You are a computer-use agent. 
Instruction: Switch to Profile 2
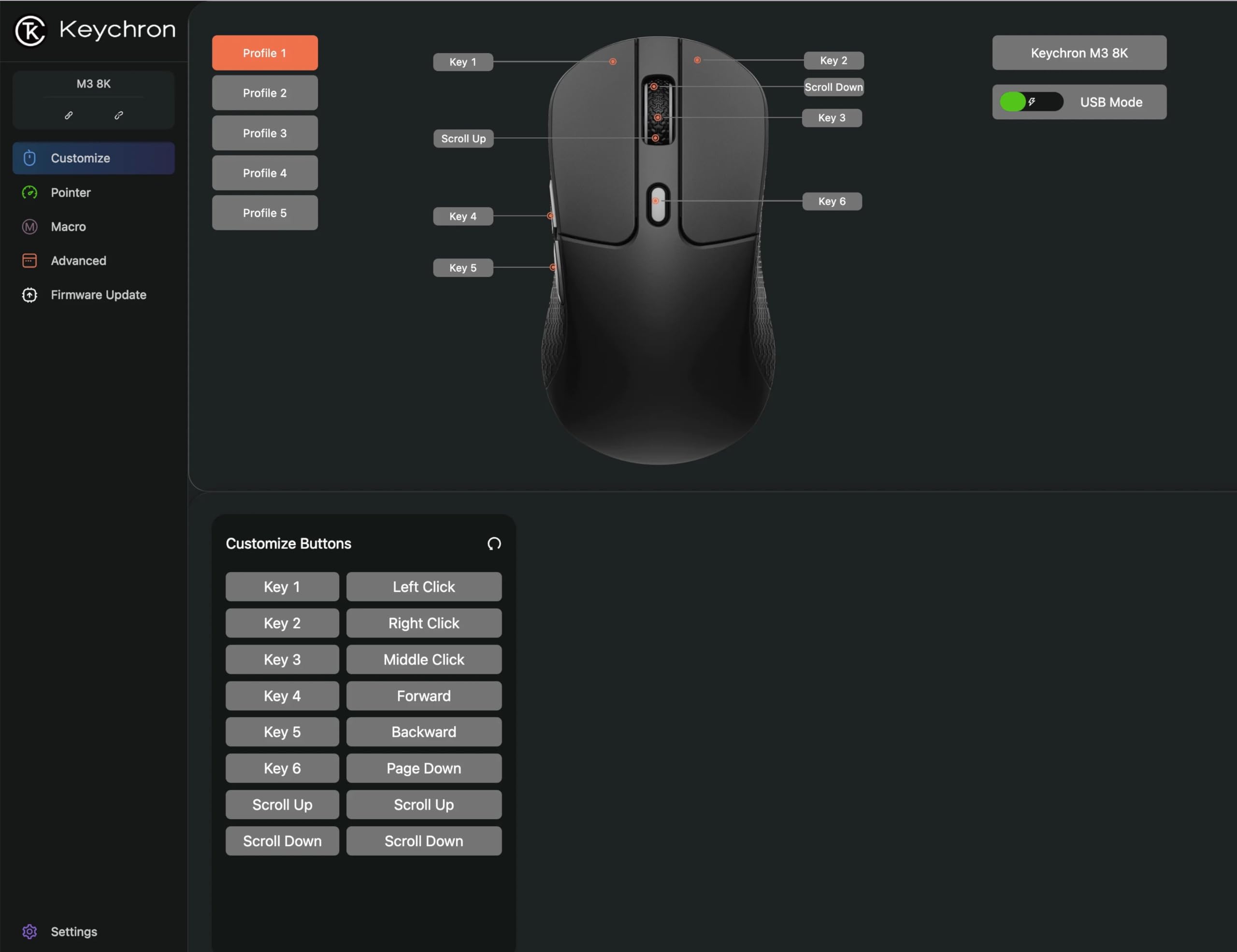[265, 93]
